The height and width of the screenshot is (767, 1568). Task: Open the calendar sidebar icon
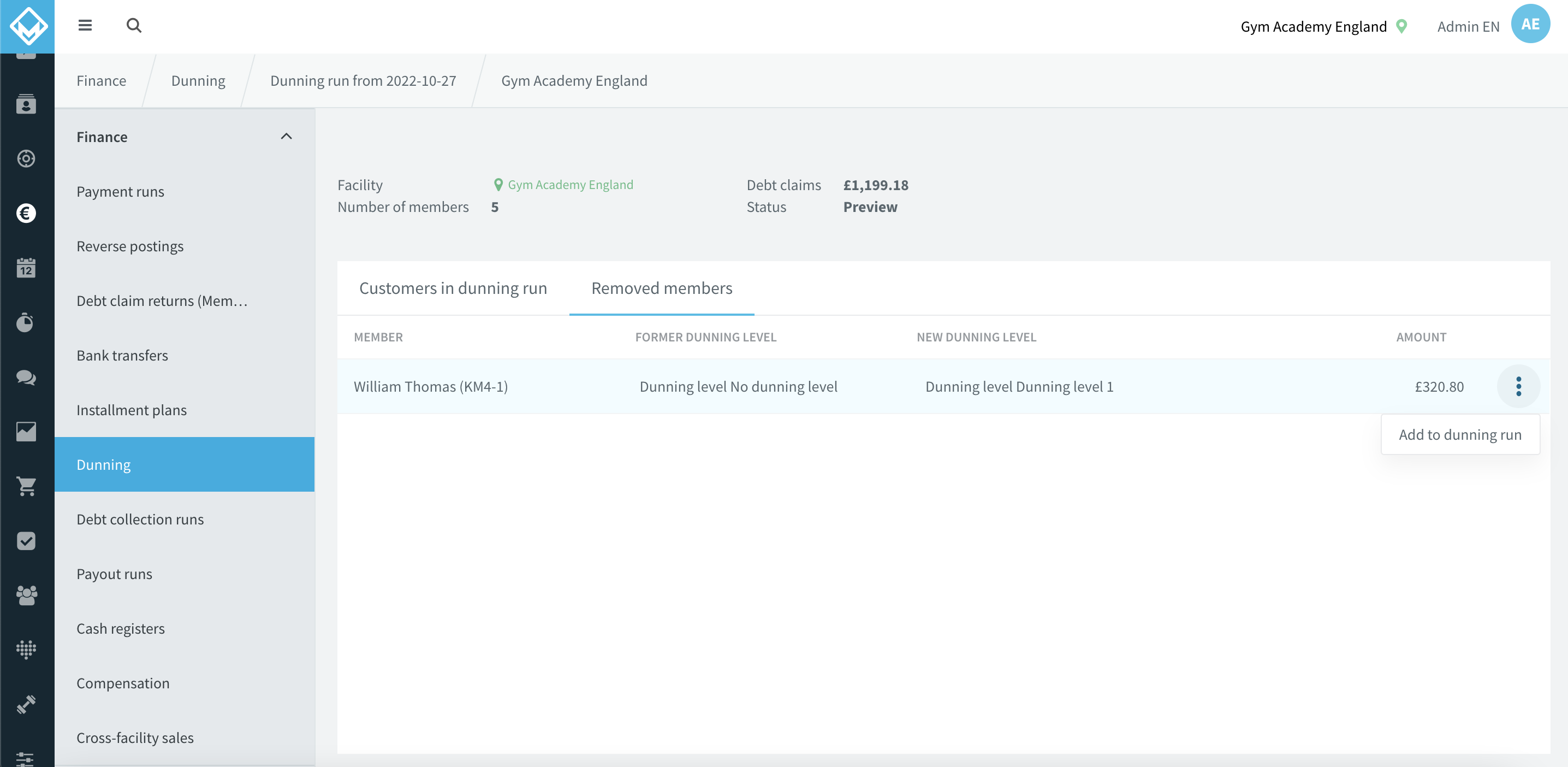26,268
